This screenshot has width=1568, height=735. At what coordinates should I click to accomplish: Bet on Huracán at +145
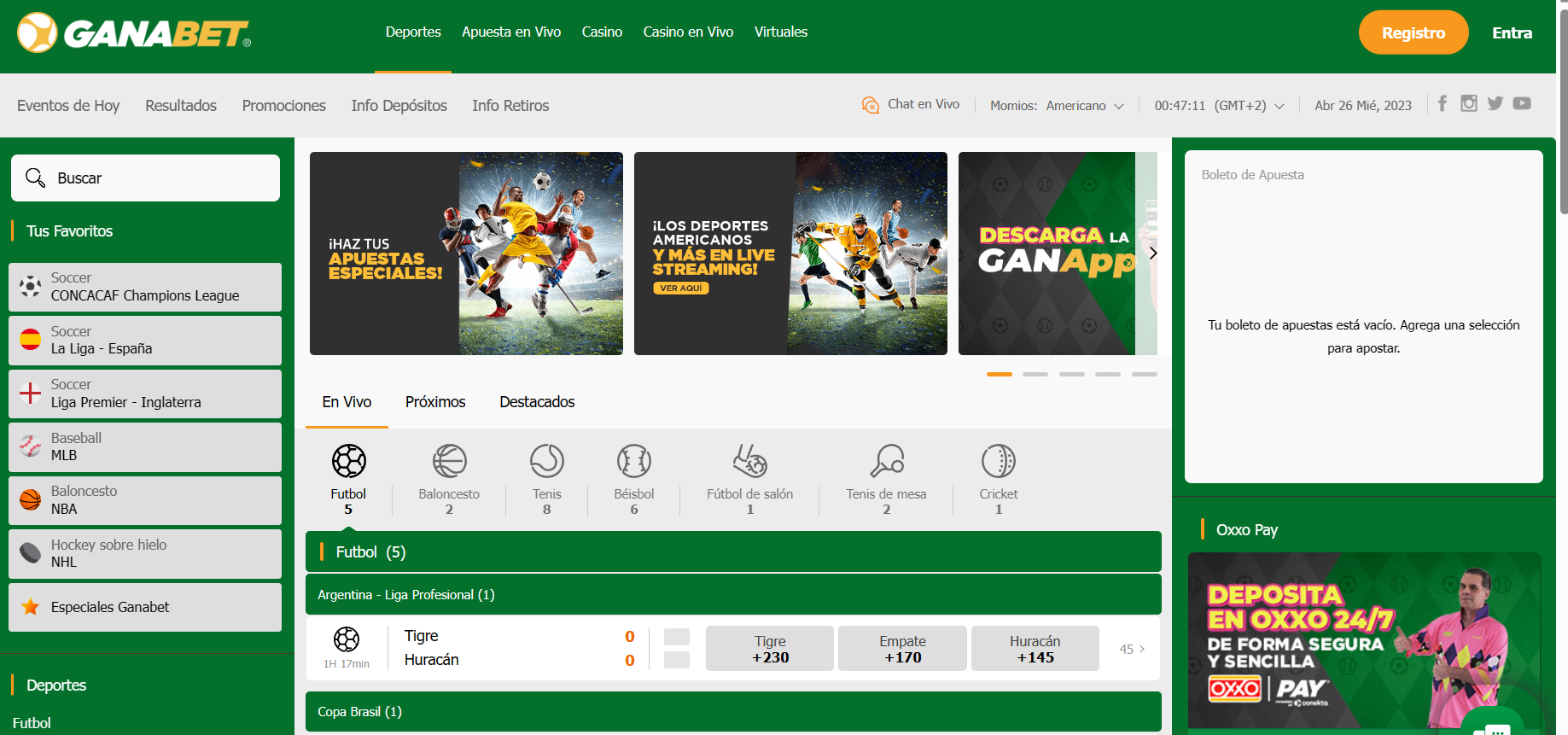1035,649
